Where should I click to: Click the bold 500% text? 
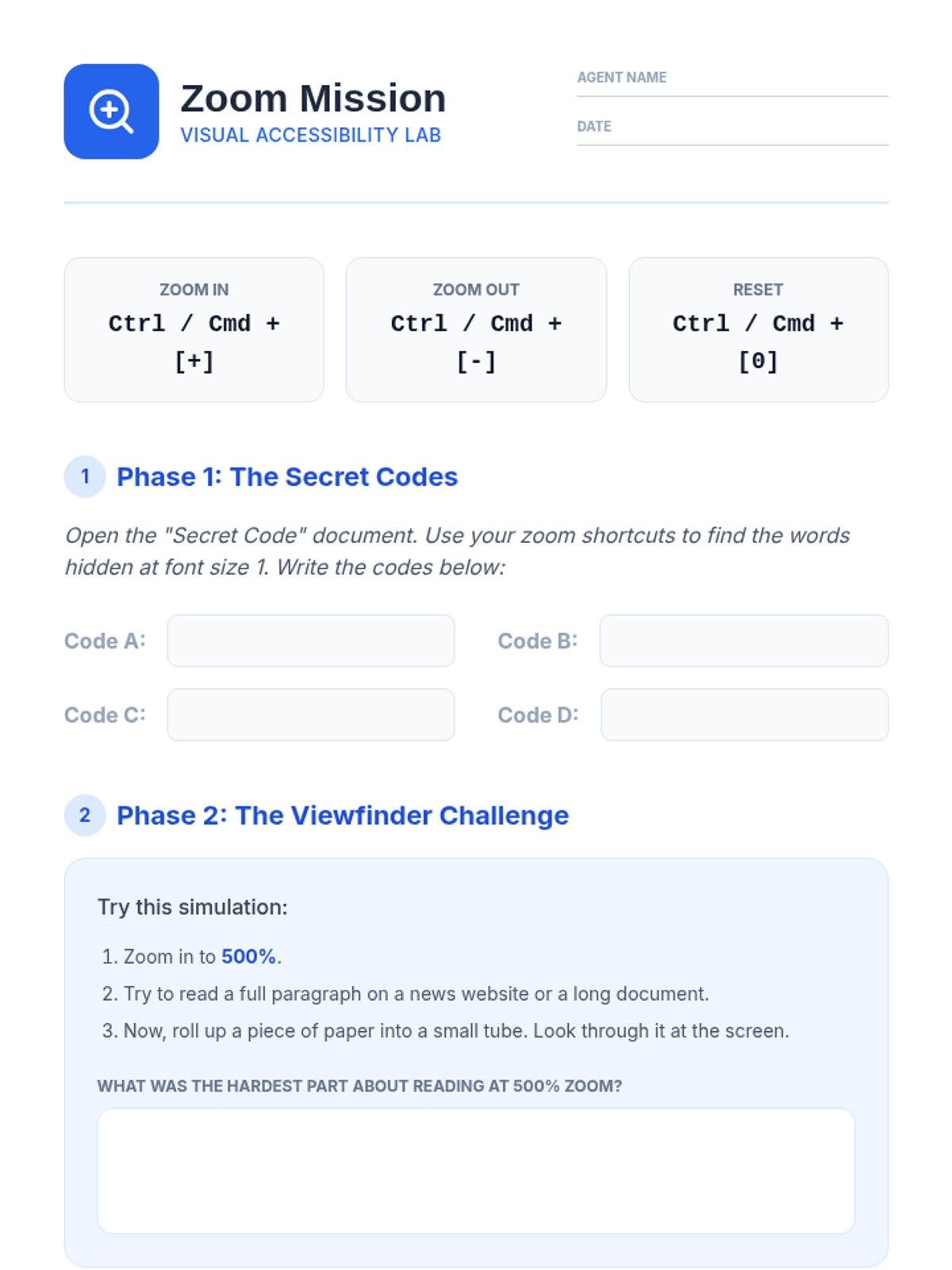pos(248,956)
